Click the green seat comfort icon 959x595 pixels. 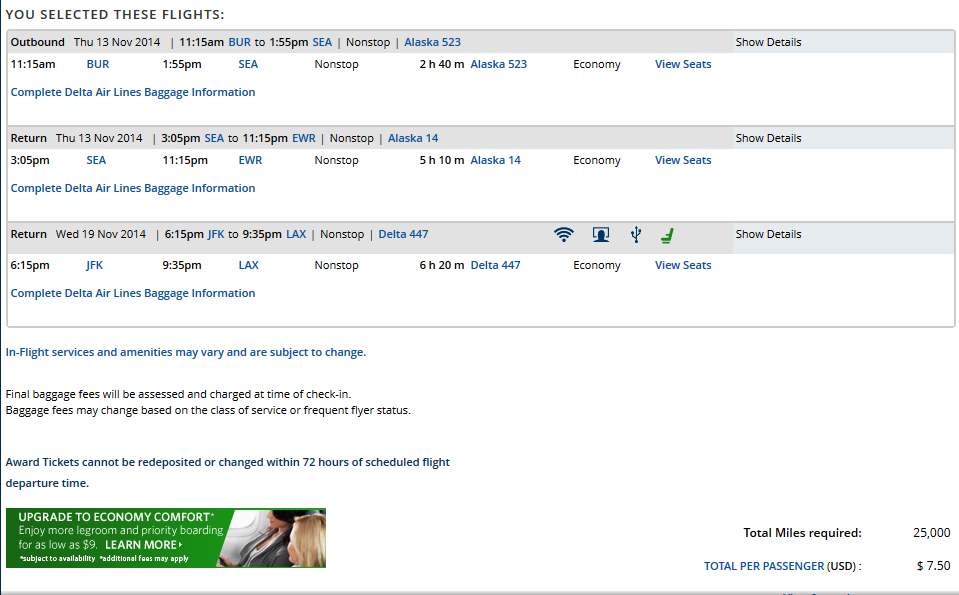click(x=667, y=235)
